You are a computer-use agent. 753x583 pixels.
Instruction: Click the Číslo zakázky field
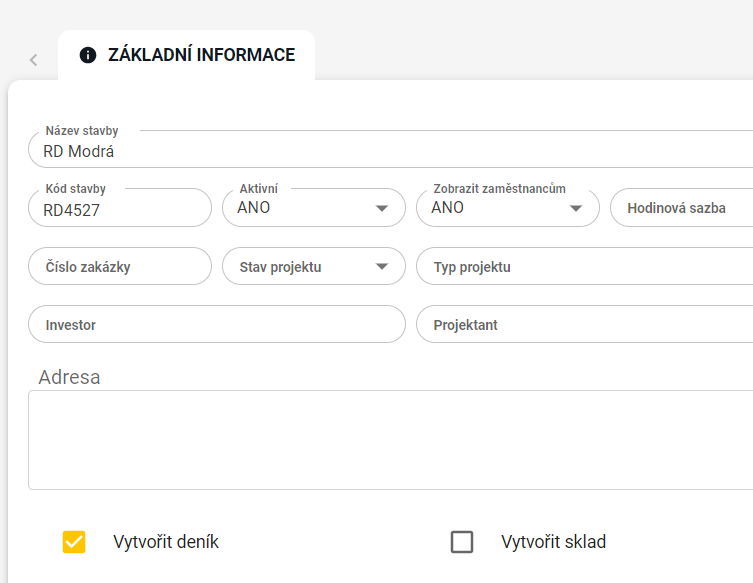(x=120, y=267)
